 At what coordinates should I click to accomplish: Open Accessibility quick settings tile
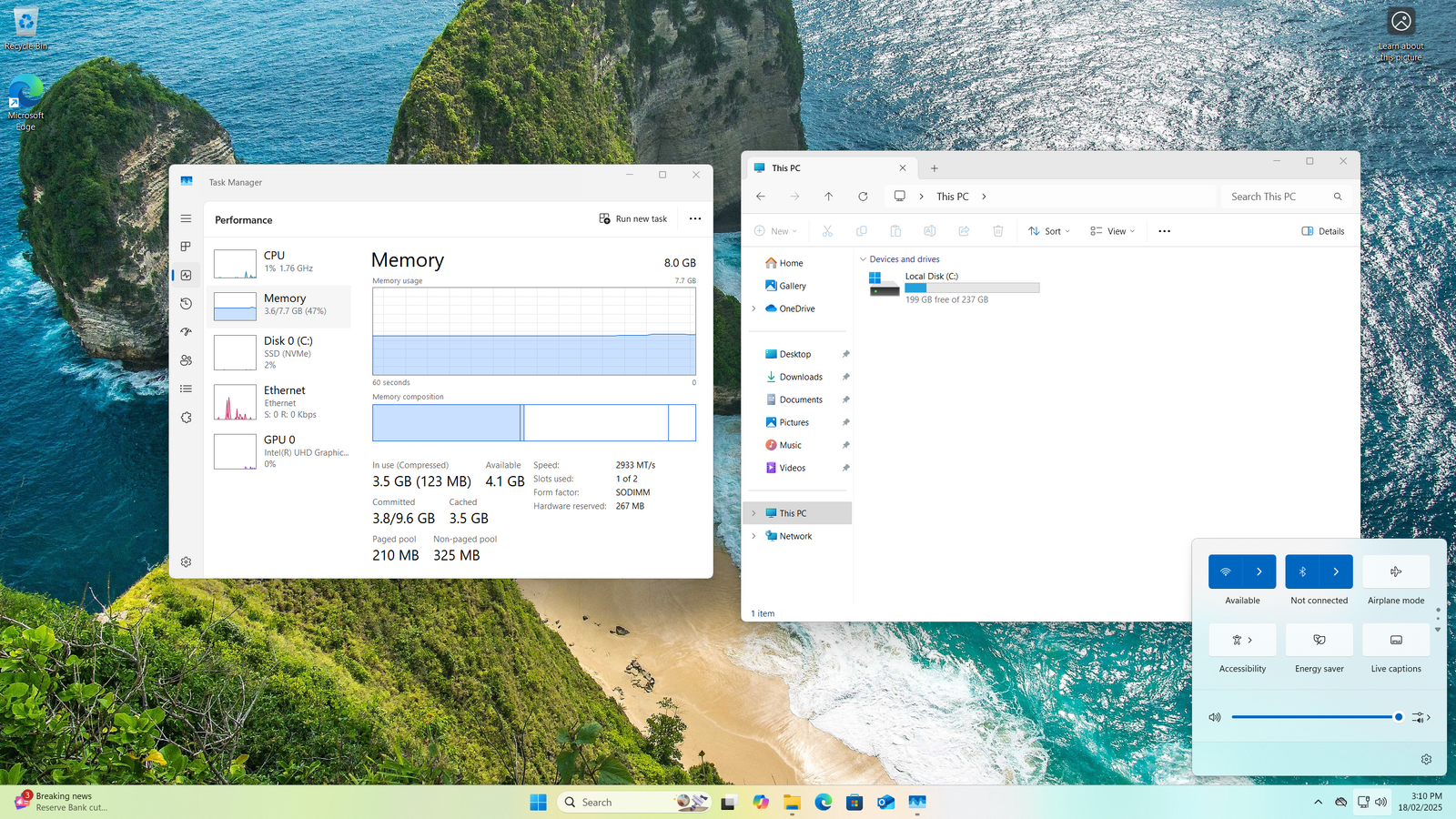(x=1242, y=640)
